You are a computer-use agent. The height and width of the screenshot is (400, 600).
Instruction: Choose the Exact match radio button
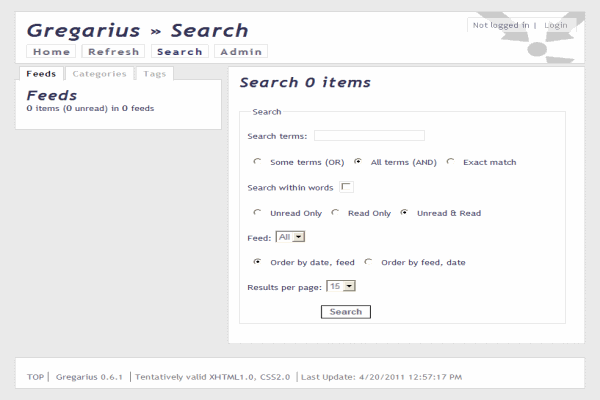[x=451, y=162]
